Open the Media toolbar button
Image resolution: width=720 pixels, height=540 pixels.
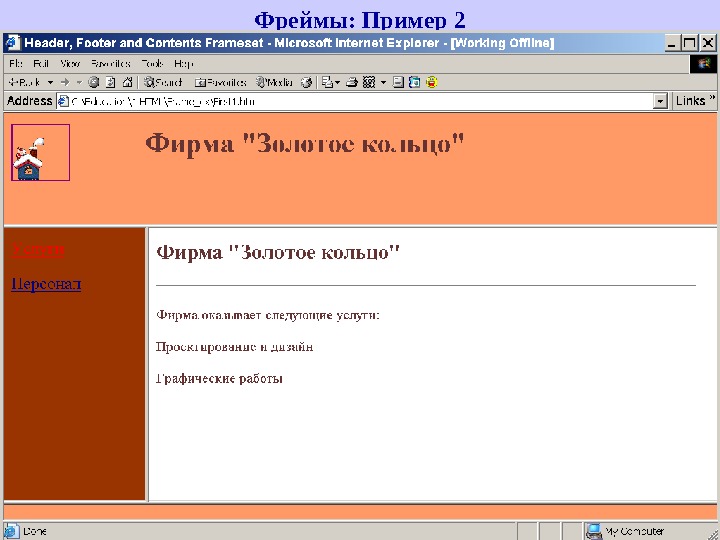pos(274,82)
